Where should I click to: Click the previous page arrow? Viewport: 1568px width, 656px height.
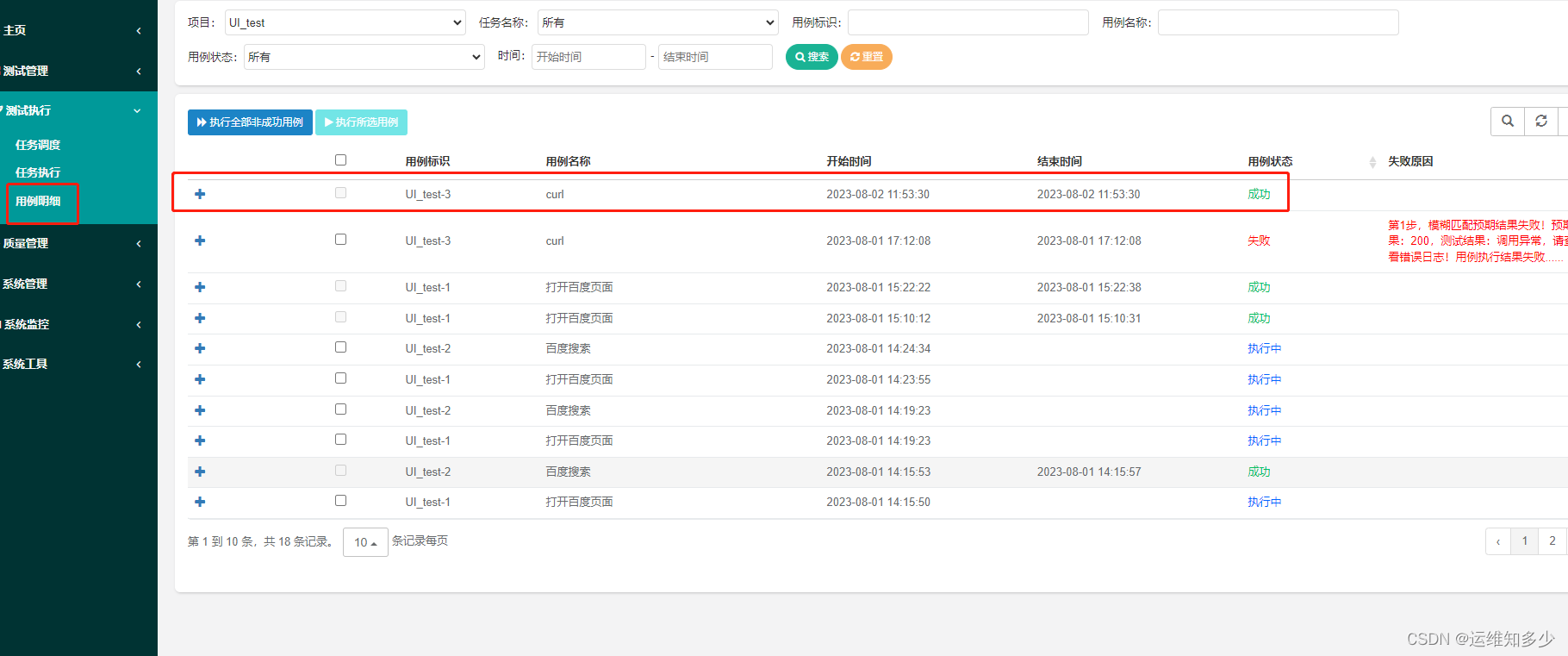[1498, 541]
